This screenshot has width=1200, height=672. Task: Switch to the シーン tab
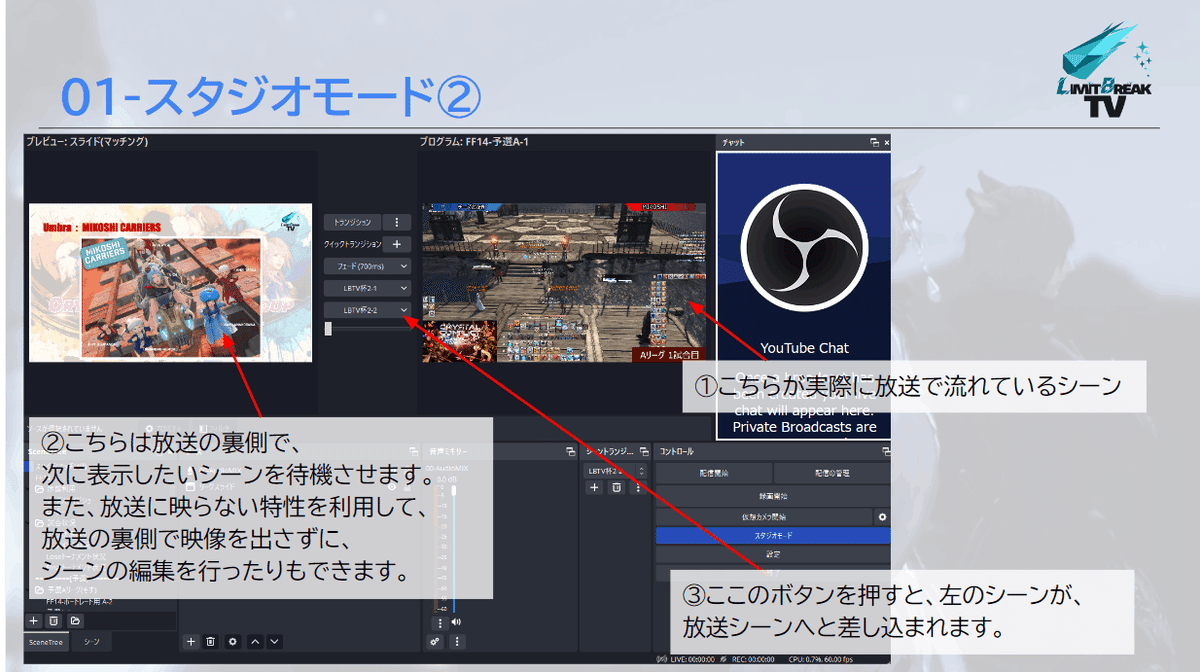click(x=91, y=642)
